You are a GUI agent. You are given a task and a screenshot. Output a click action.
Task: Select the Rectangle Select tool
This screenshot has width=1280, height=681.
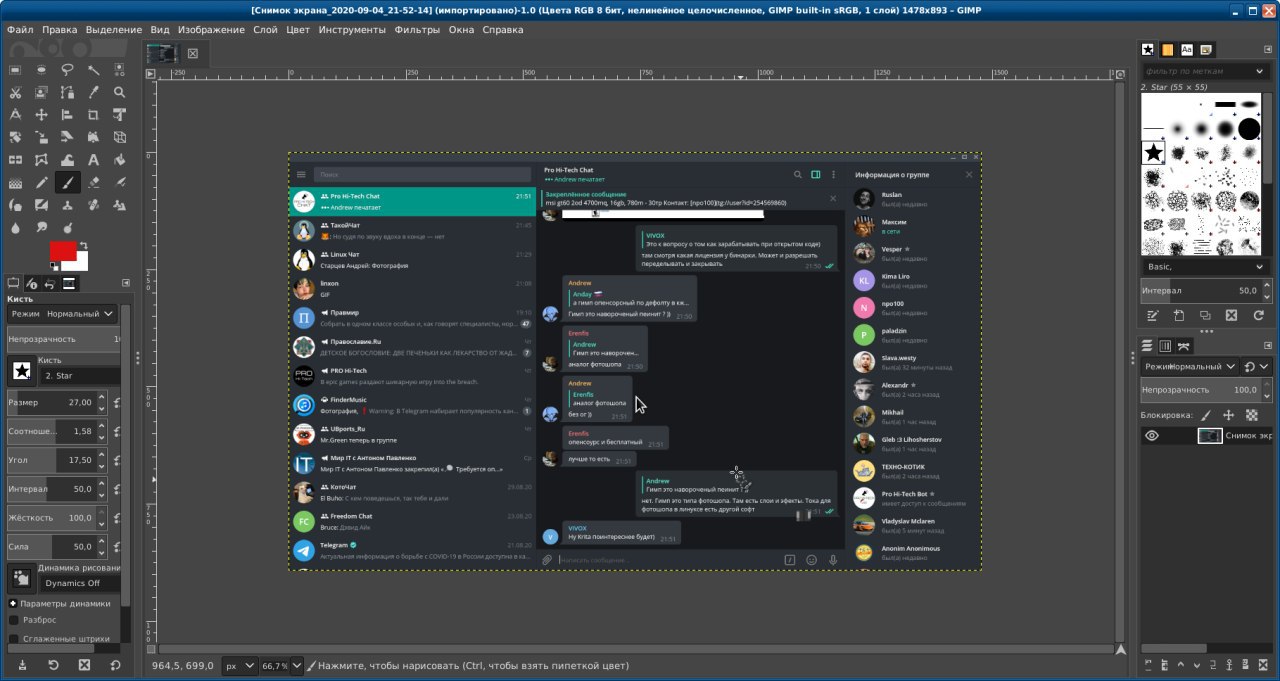tap(15, 70)
